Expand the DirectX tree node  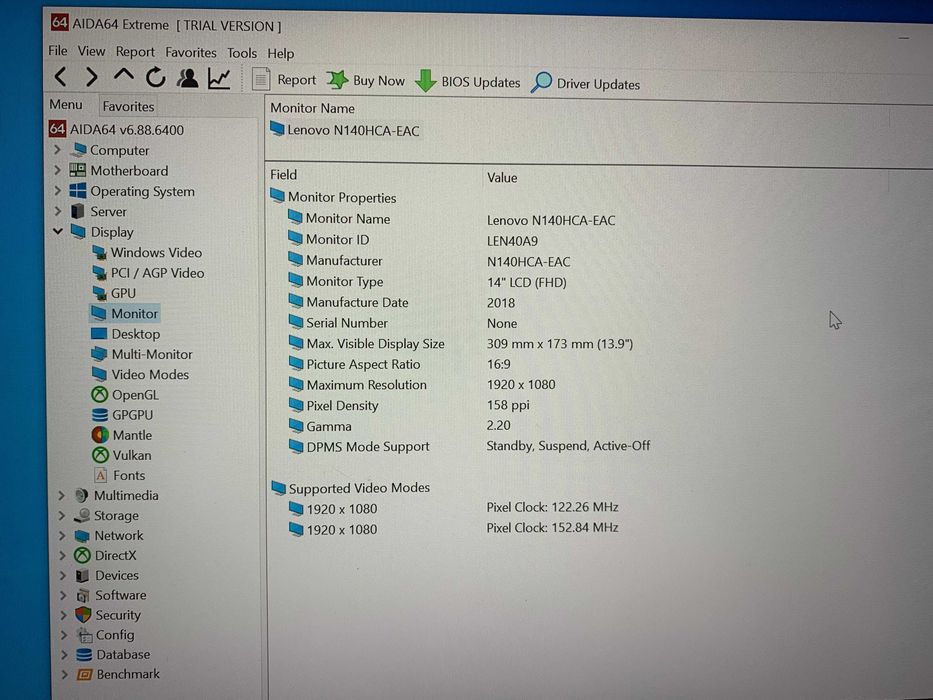62,555
